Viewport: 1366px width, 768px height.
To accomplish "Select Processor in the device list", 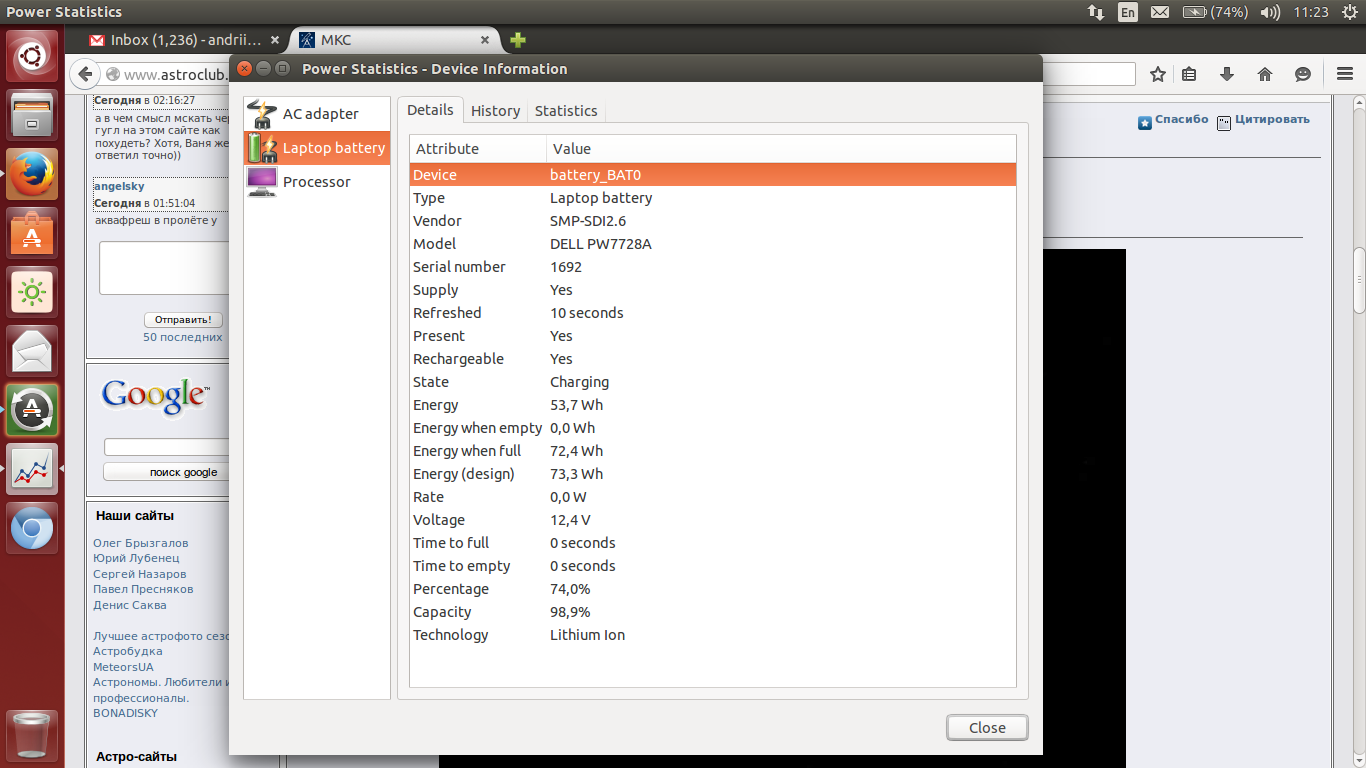I will [316, 182].
